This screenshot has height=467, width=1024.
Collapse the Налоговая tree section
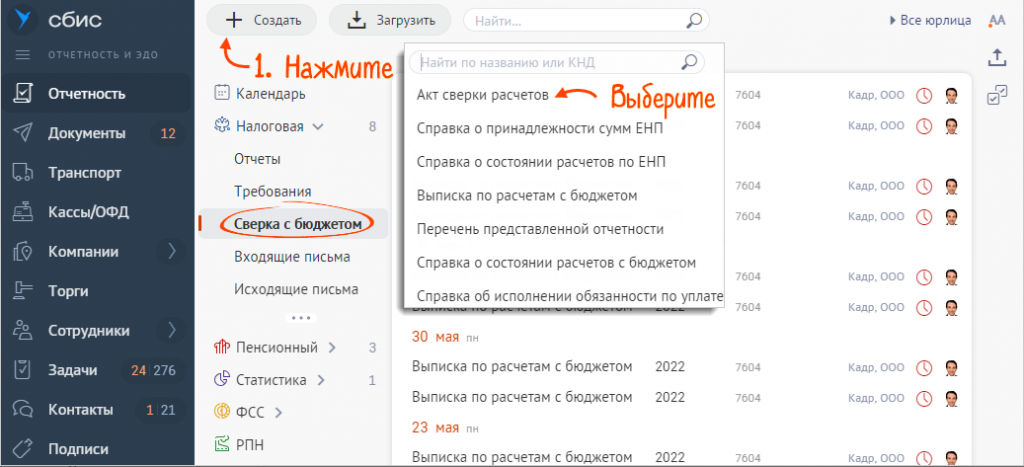tap(318, 127)
